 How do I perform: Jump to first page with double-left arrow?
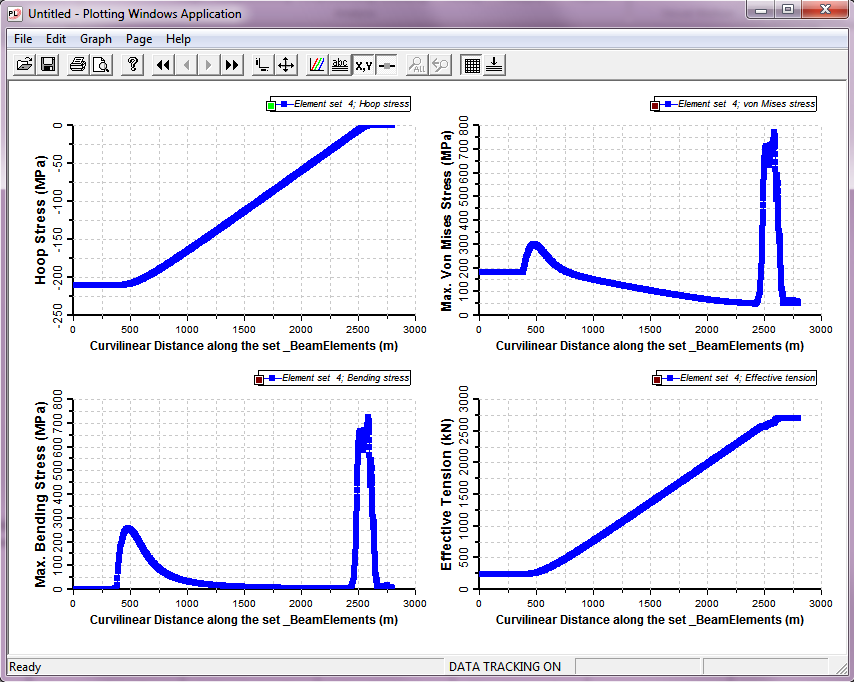(164, 65)
